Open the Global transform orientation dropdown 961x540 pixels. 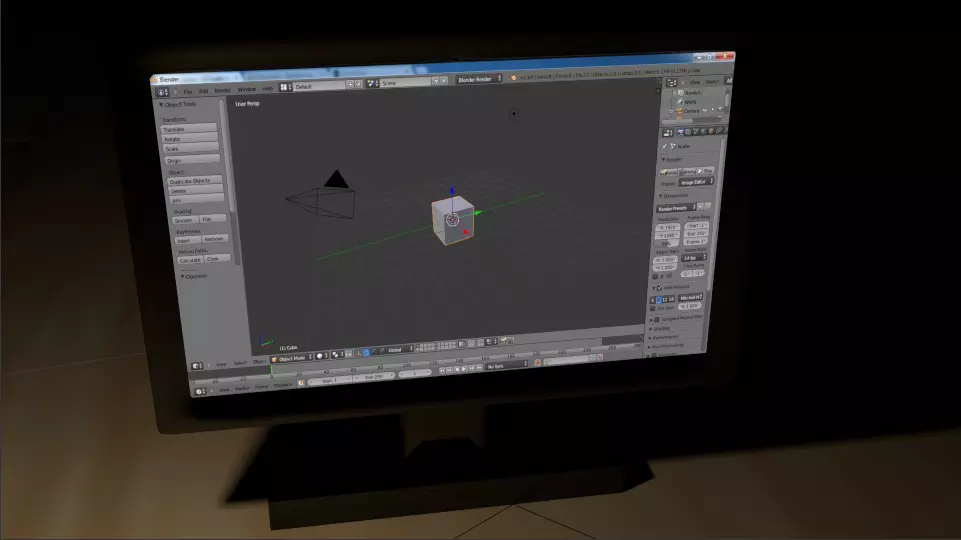coord(400,349)
